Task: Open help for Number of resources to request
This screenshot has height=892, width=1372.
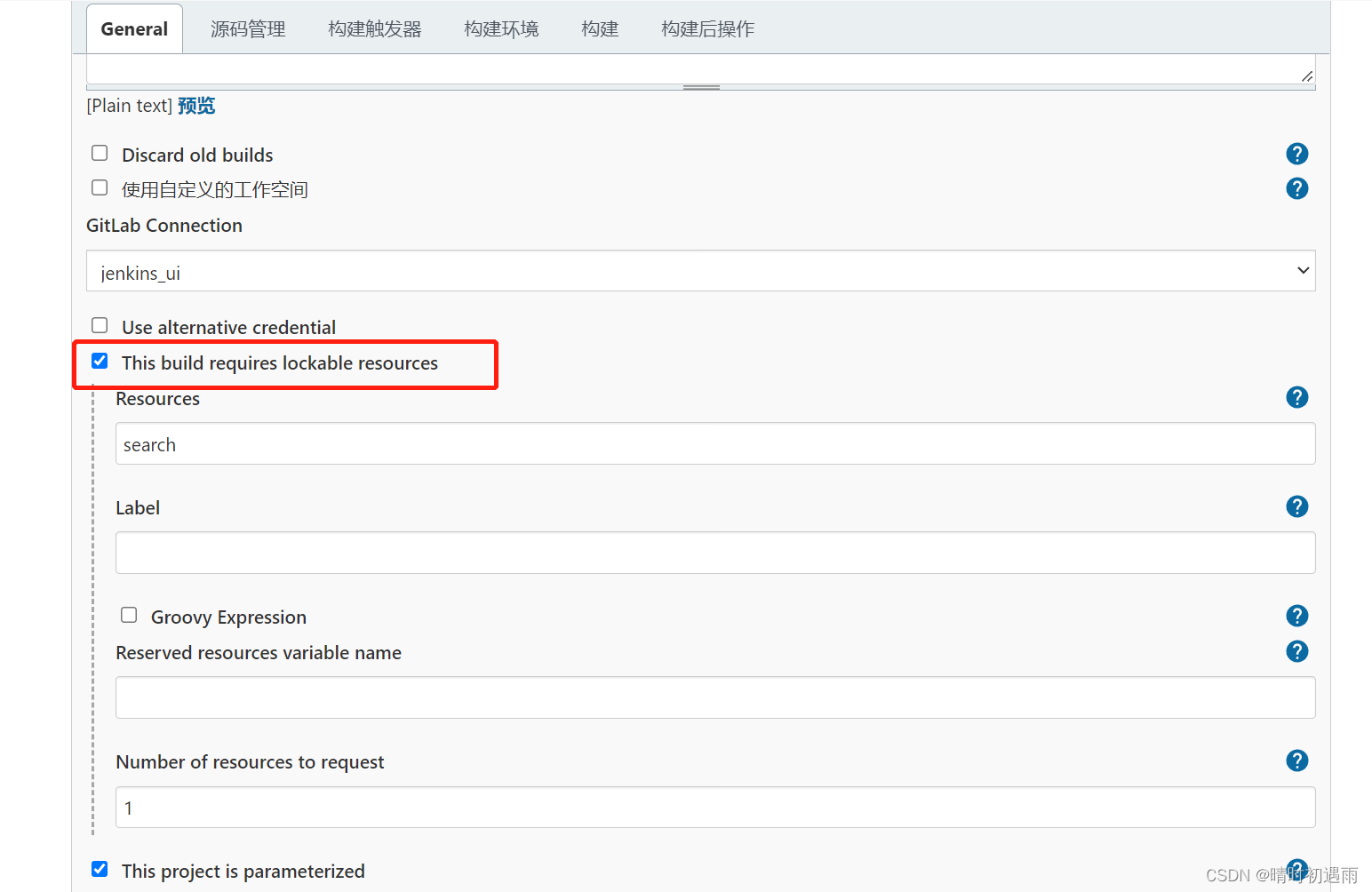Action: click(1296, 761)
